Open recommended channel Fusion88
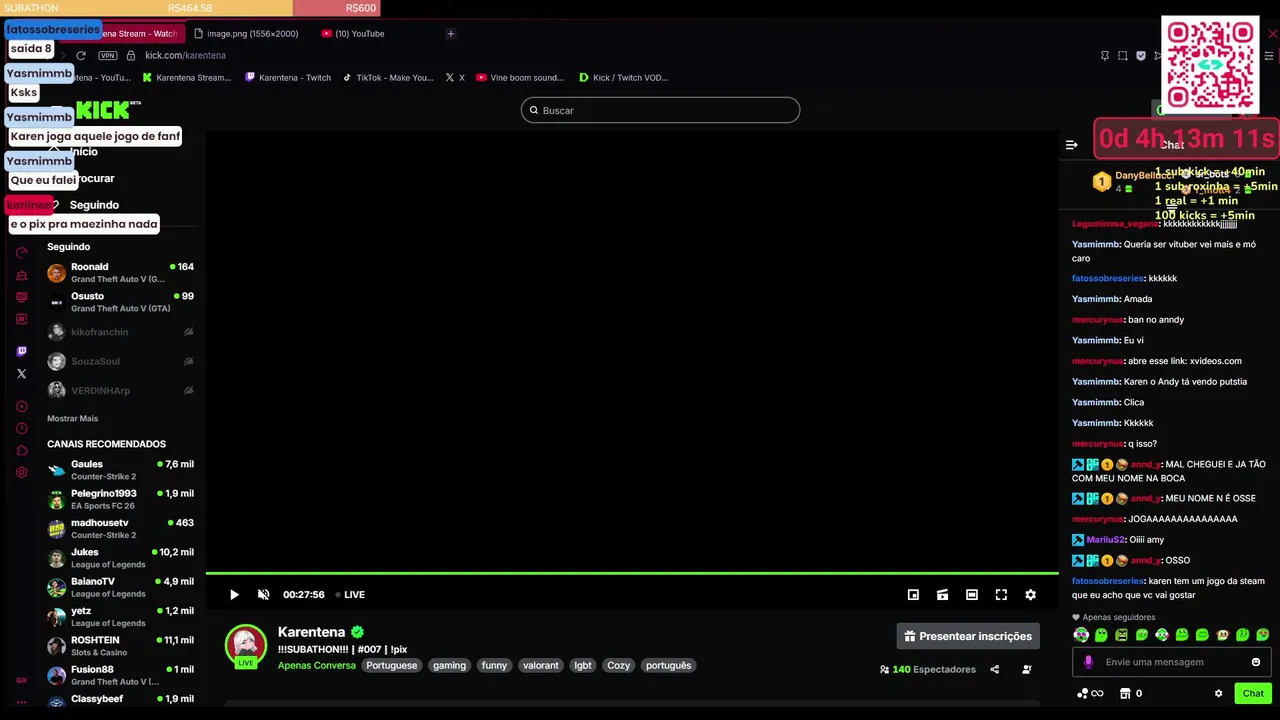The height and width of the screenshot is (720, 1280). click(120, 675)
